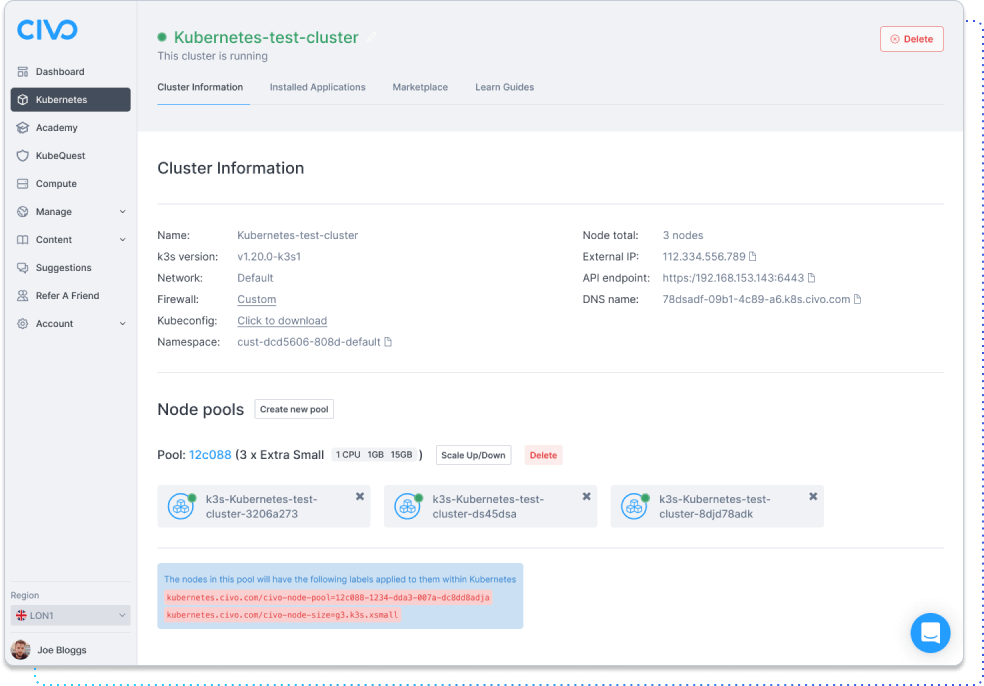Click the civo-node-pool label text
The height and width of the screenshot is (686, 984).
[328, 598]
